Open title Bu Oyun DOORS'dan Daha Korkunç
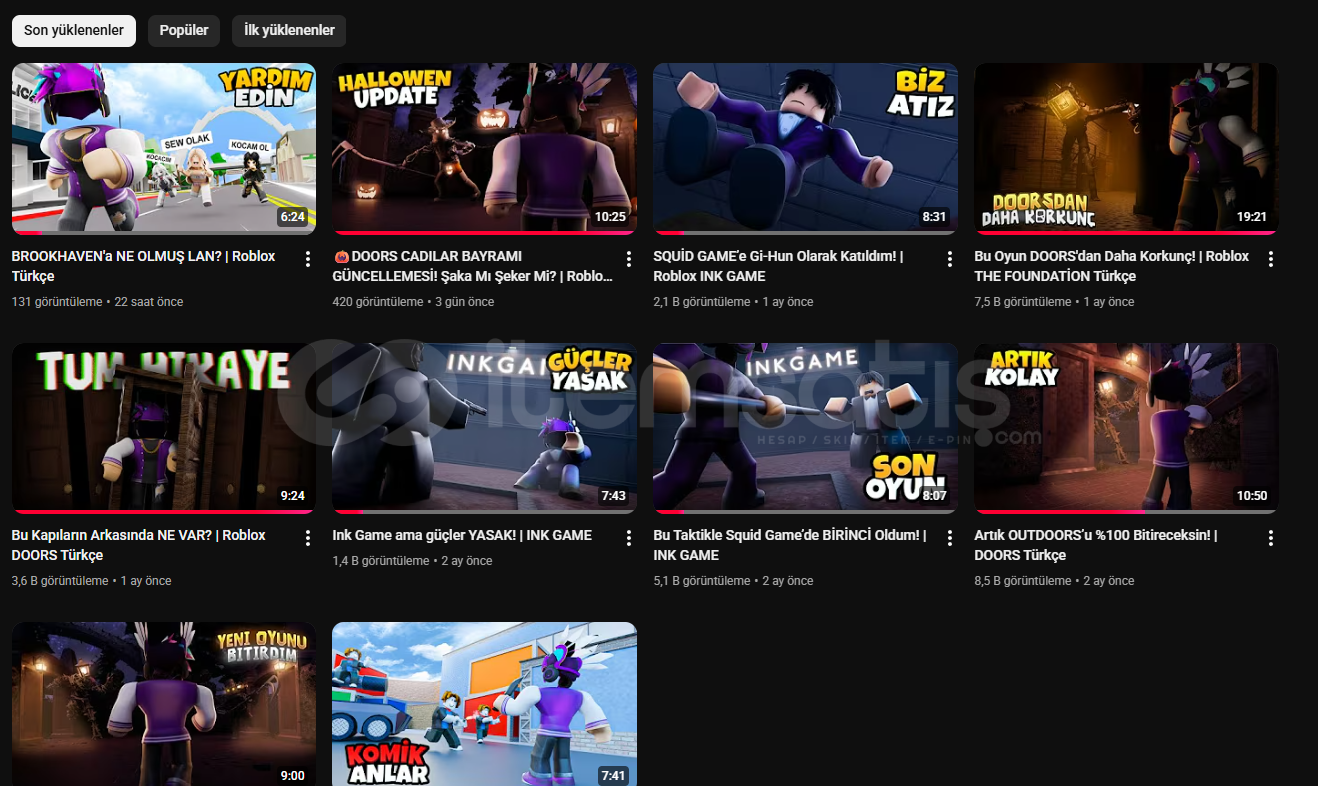Image resolution: width=1318 pixels, height=786 pixels. point(1112,266)
